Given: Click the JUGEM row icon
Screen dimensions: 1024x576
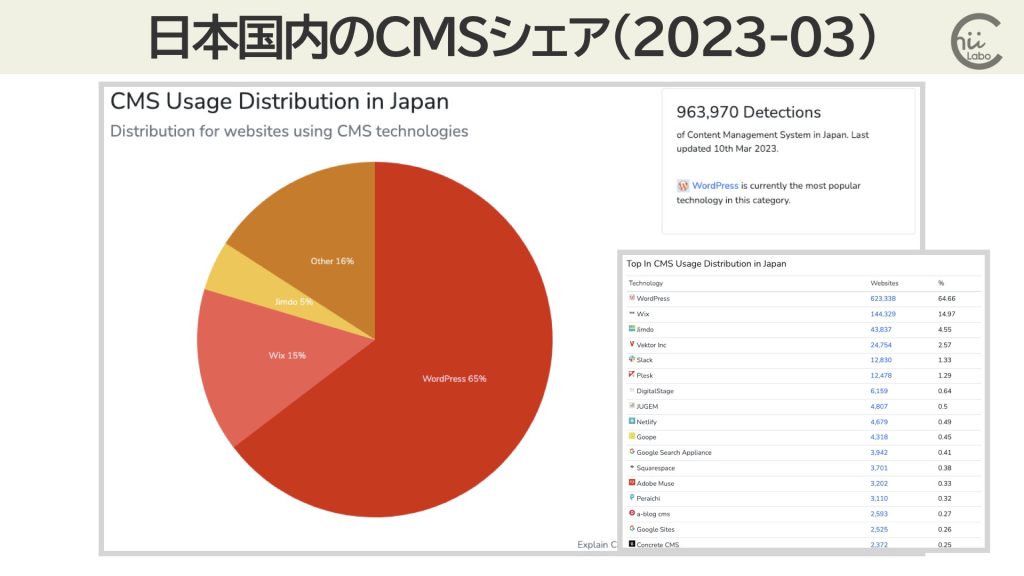Looking at the screenshot, I should (x=632, y=406).
